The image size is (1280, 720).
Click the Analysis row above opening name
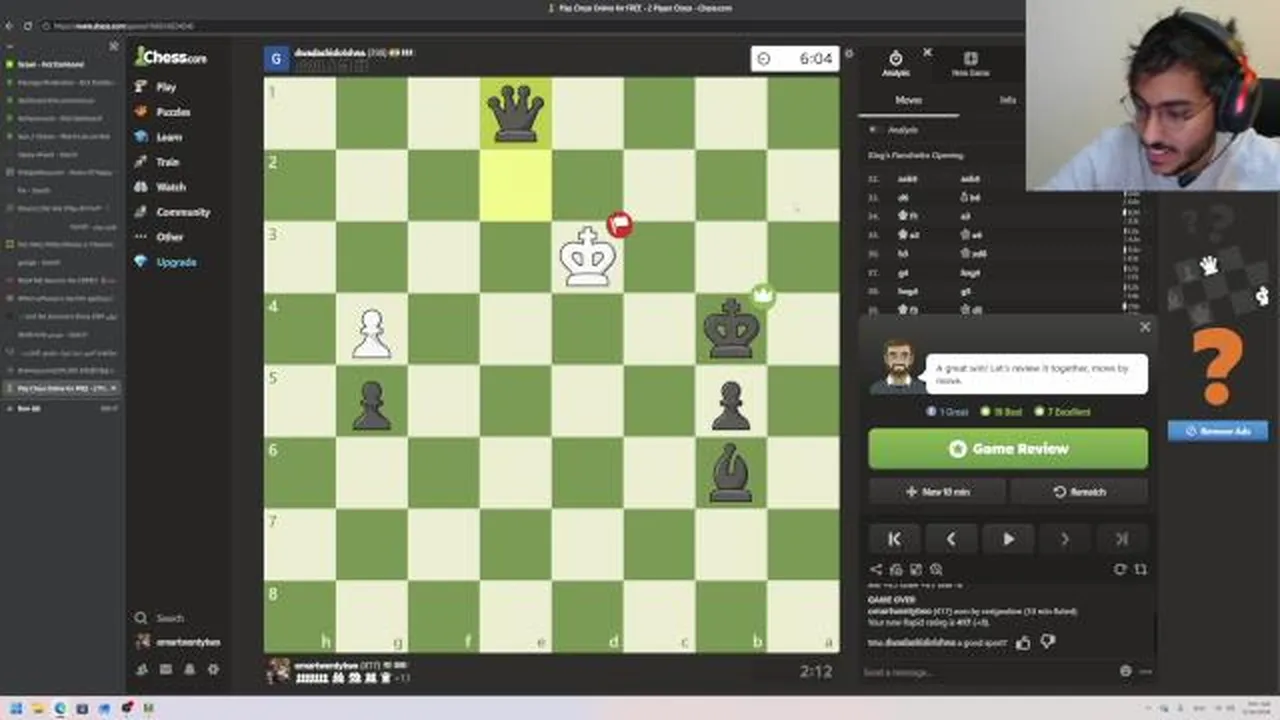(x=903, y=130)
